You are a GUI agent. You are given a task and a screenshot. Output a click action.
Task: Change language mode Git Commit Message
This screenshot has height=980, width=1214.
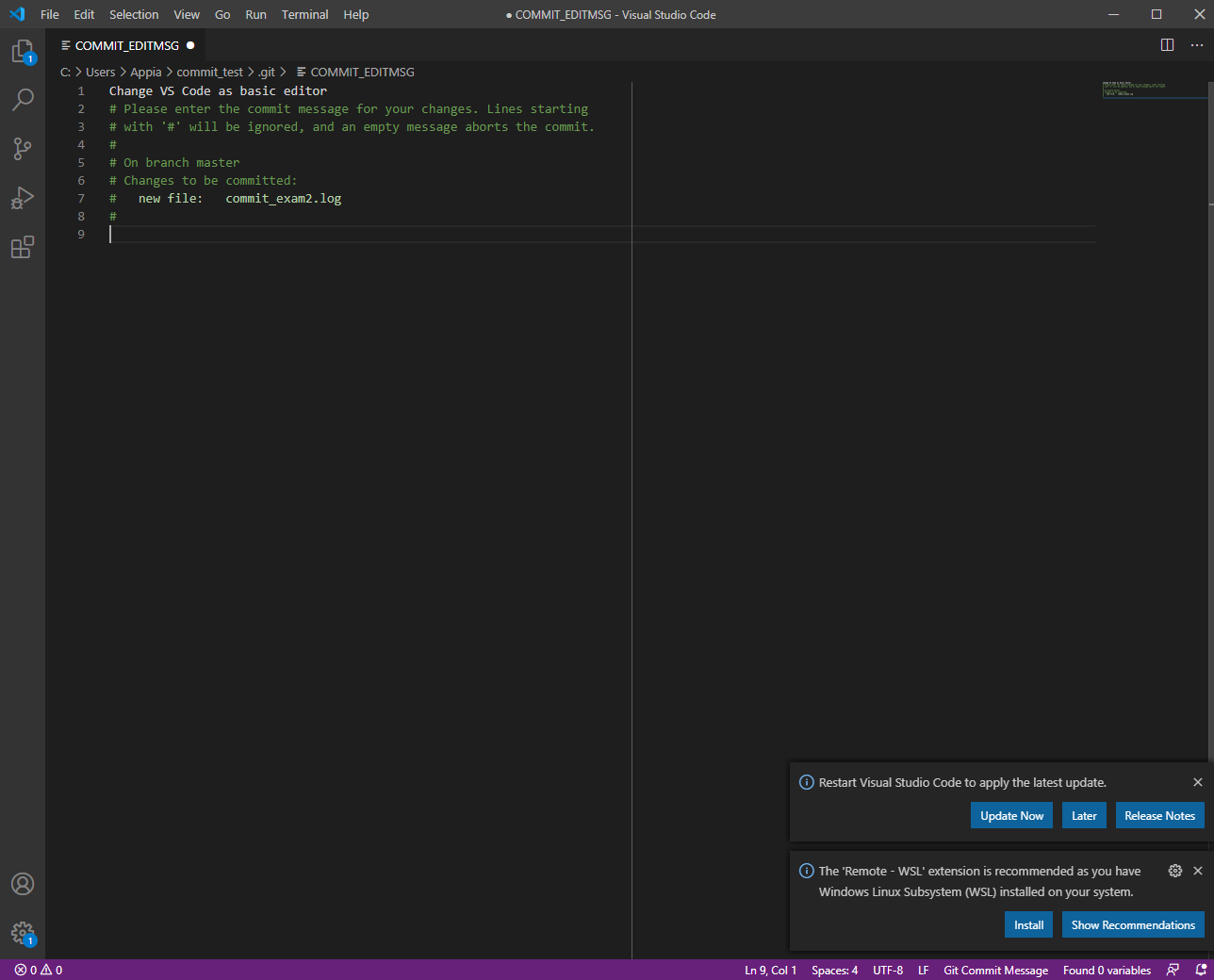(995, 970)
